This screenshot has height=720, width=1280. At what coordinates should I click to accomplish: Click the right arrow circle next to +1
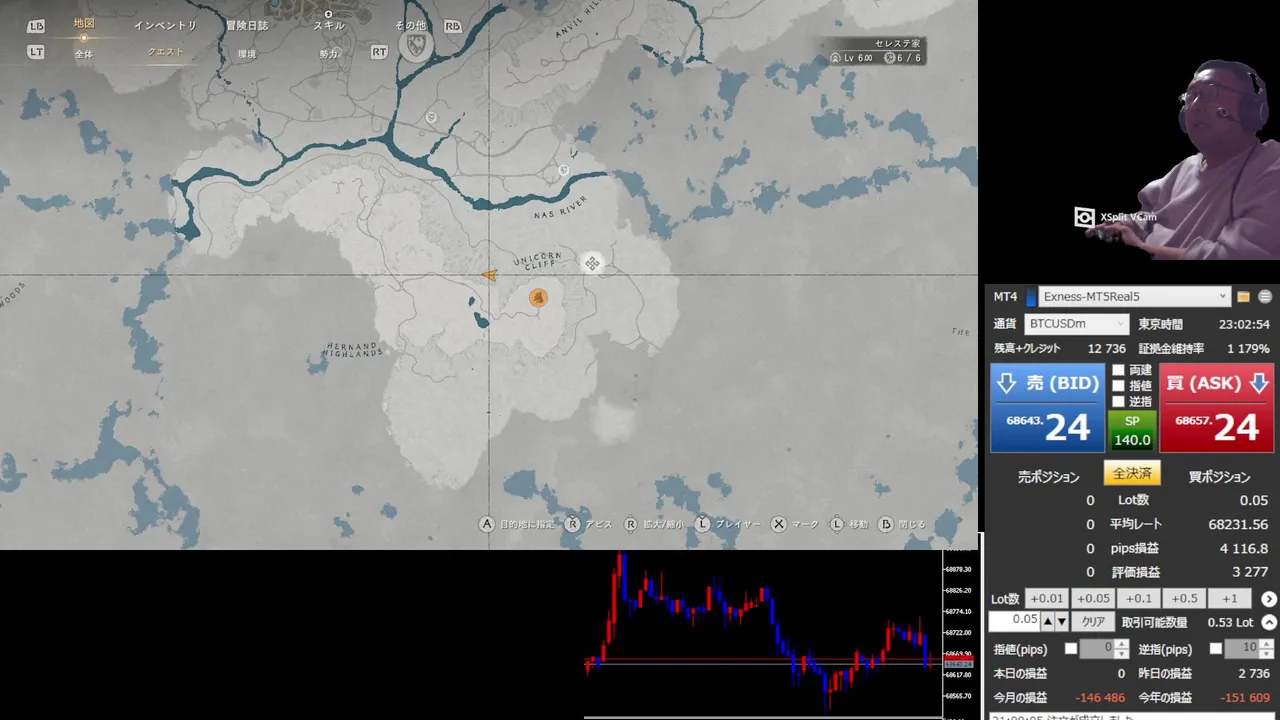(1269, 599)
